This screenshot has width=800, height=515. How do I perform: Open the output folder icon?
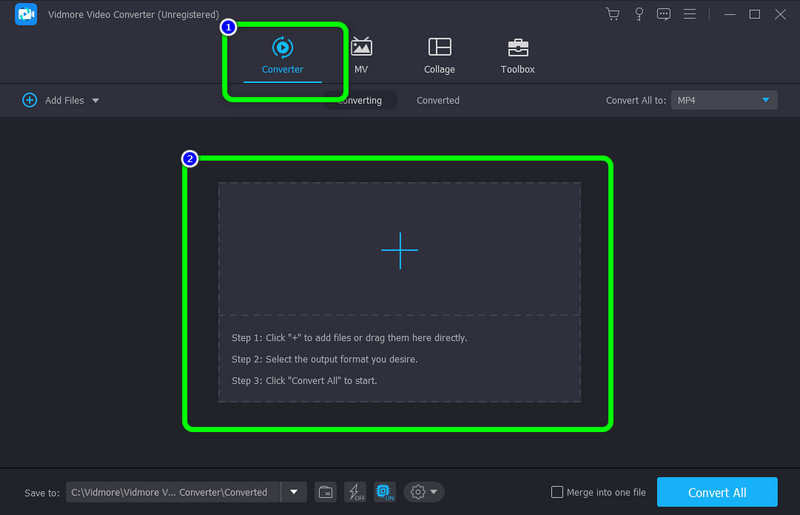pos(325,492)
